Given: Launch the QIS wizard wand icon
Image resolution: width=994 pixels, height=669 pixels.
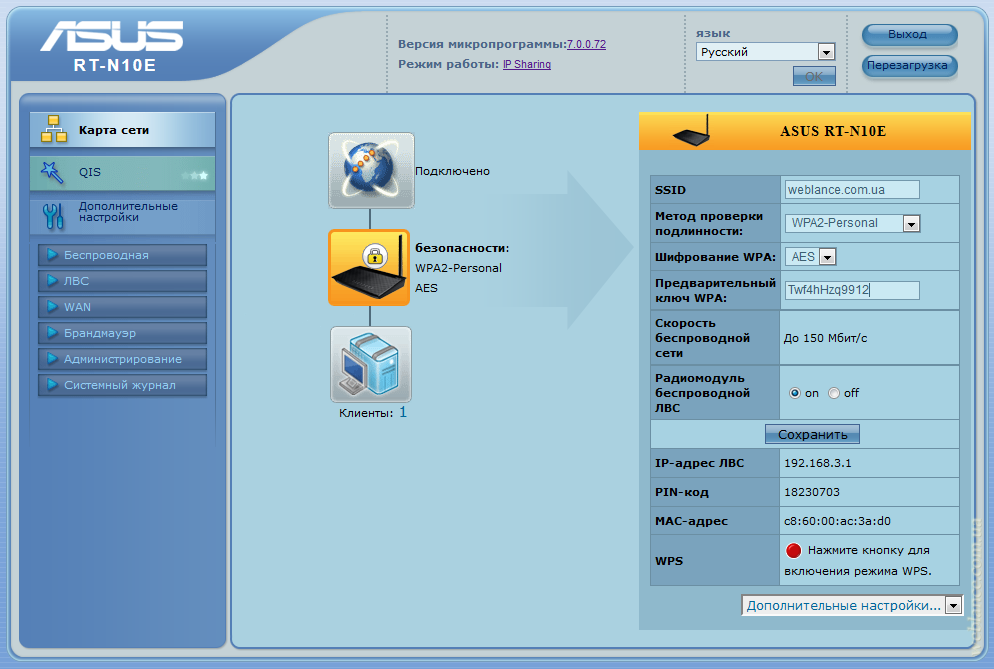Looking at the screenshot, I should point(52,172).
